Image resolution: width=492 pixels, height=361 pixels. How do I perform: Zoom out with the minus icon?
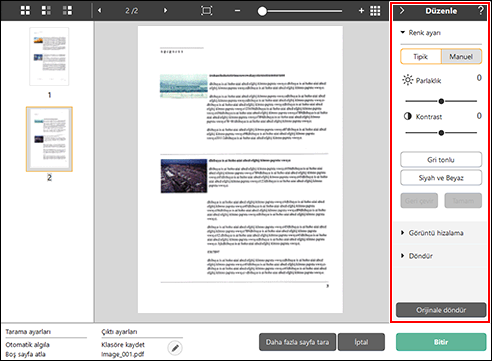[x=237, y=11]
